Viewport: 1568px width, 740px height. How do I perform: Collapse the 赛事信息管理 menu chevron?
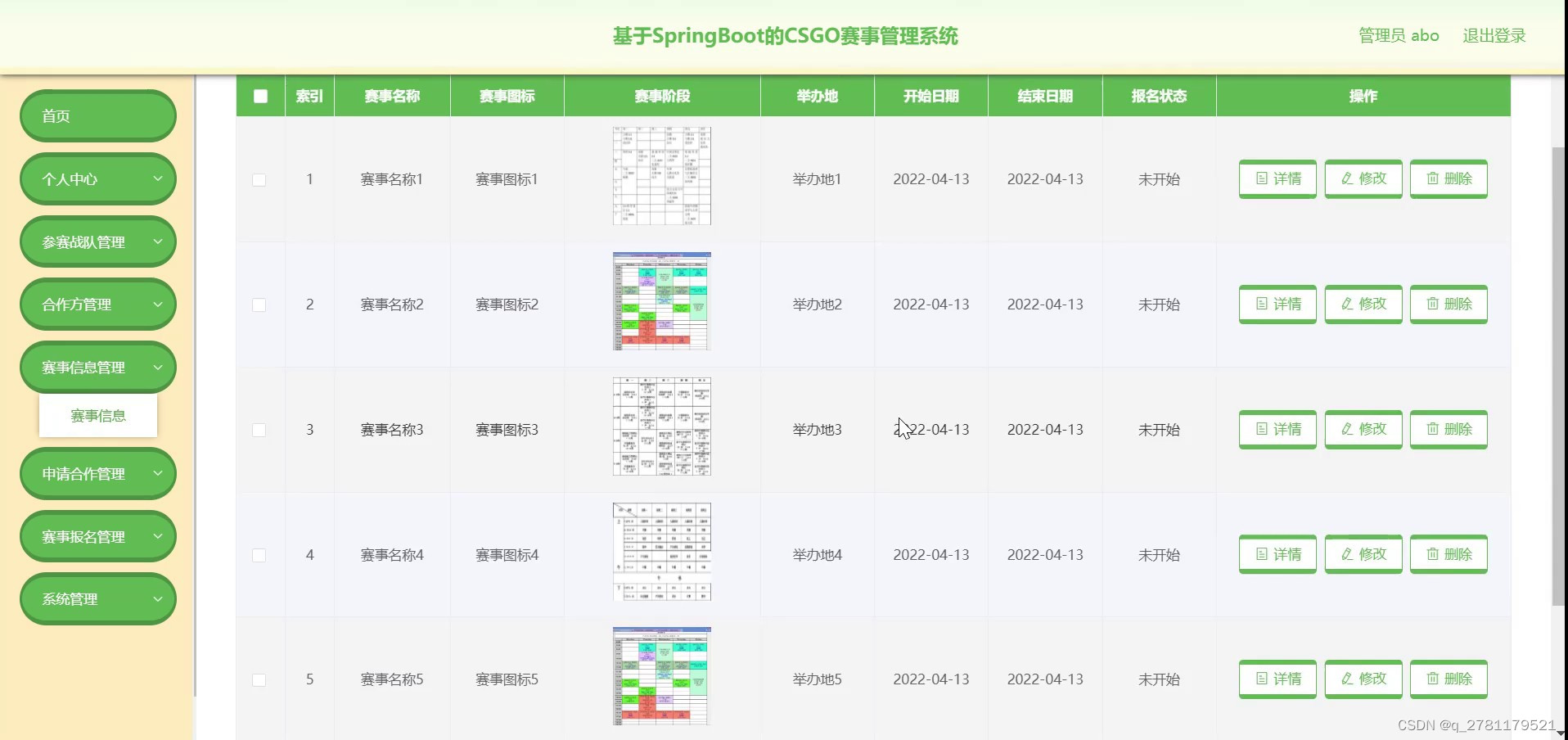(158, 367)
